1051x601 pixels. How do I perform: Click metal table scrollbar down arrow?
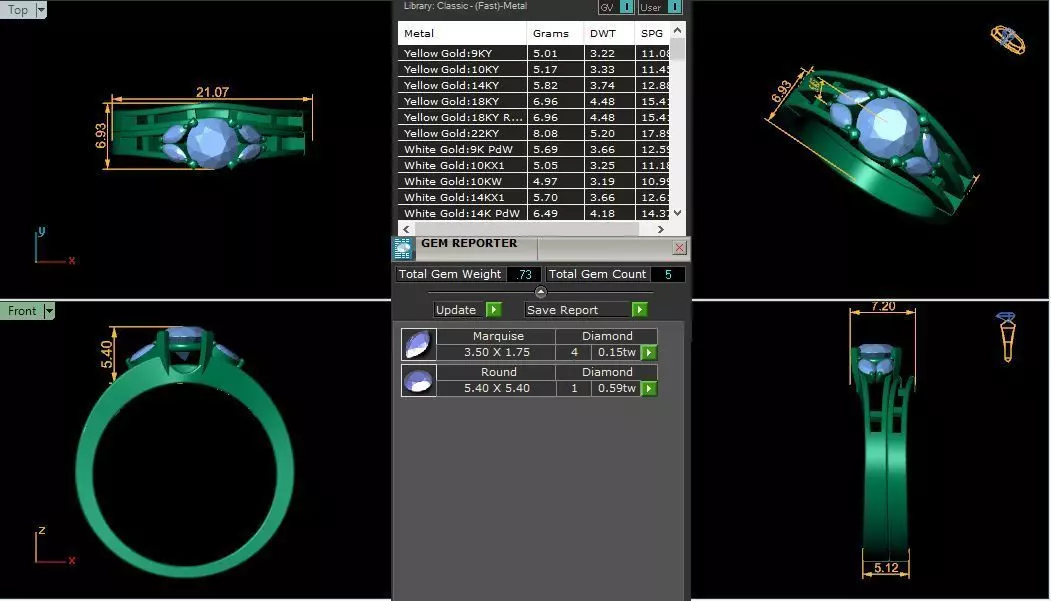point(678,213)
